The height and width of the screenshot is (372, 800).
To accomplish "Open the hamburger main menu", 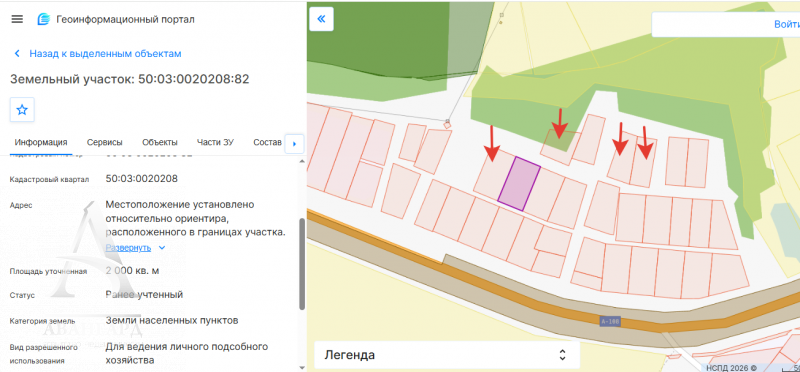I will [17, 19].
